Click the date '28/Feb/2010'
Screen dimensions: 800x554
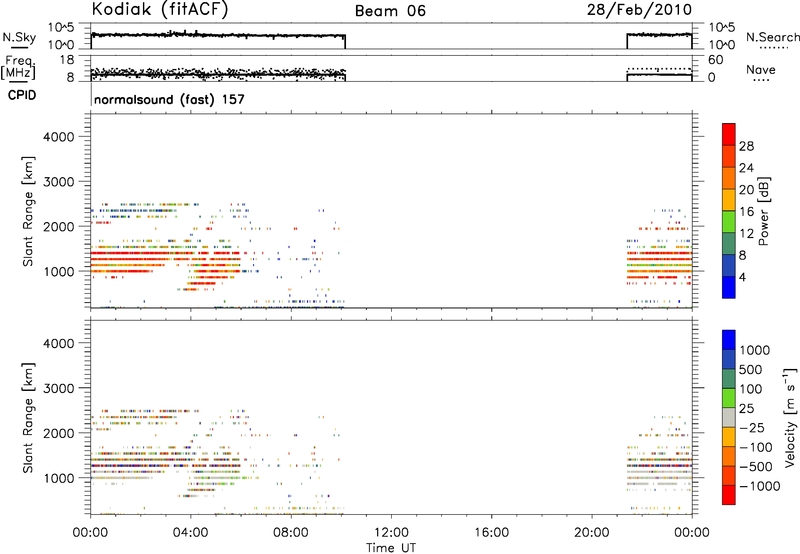point(639,9)
